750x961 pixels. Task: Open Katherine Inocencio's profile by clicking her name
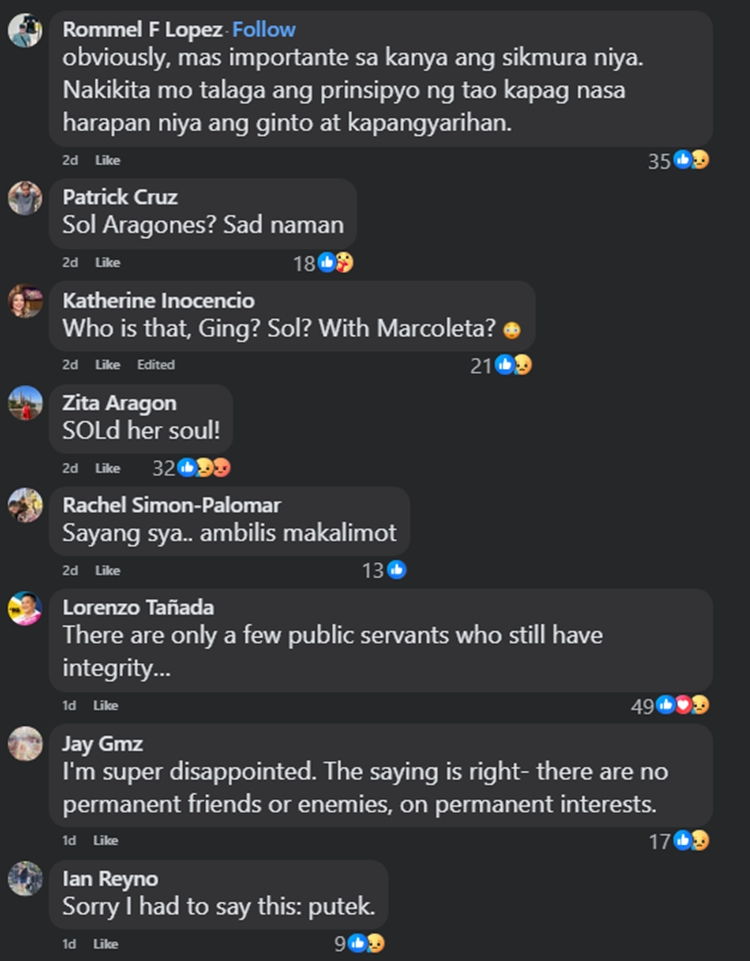click(157, 300)
